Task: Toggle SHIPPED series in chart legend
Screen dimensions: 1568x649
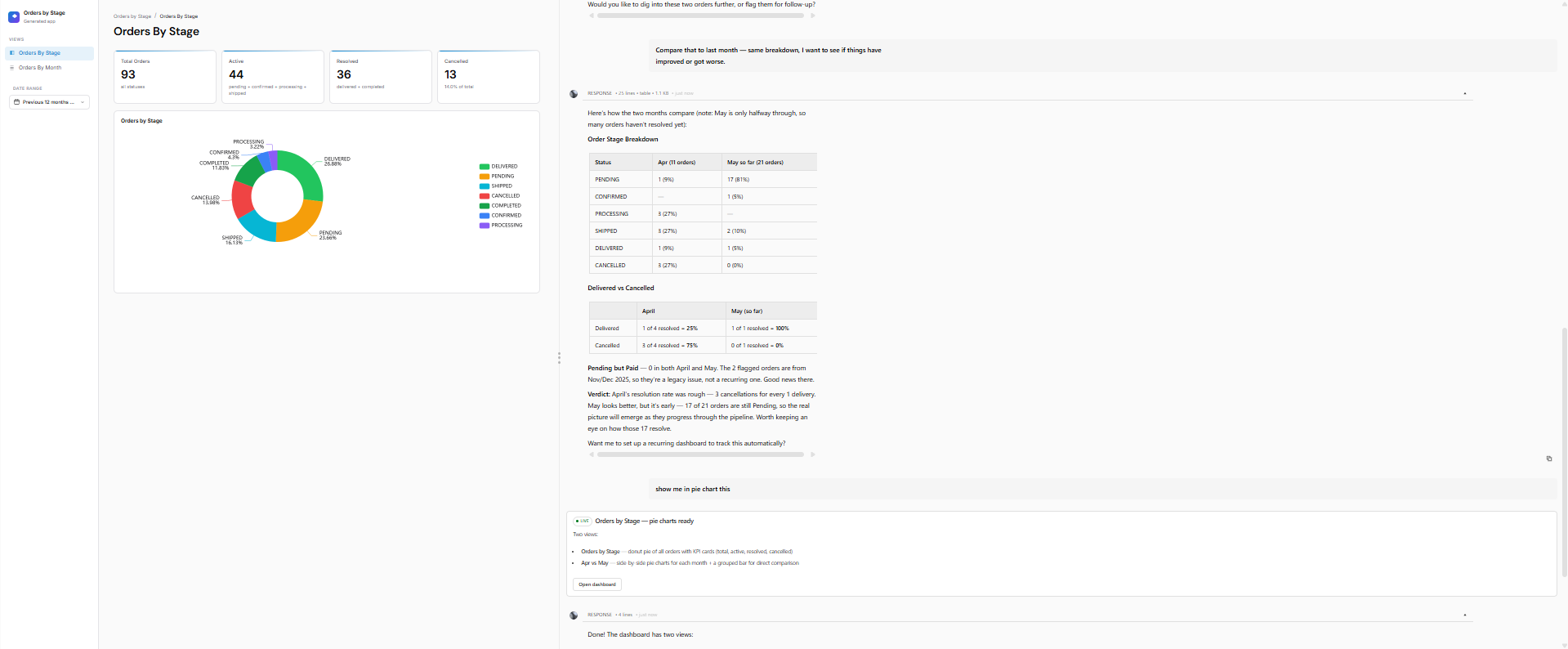Action: coord(496,186)
